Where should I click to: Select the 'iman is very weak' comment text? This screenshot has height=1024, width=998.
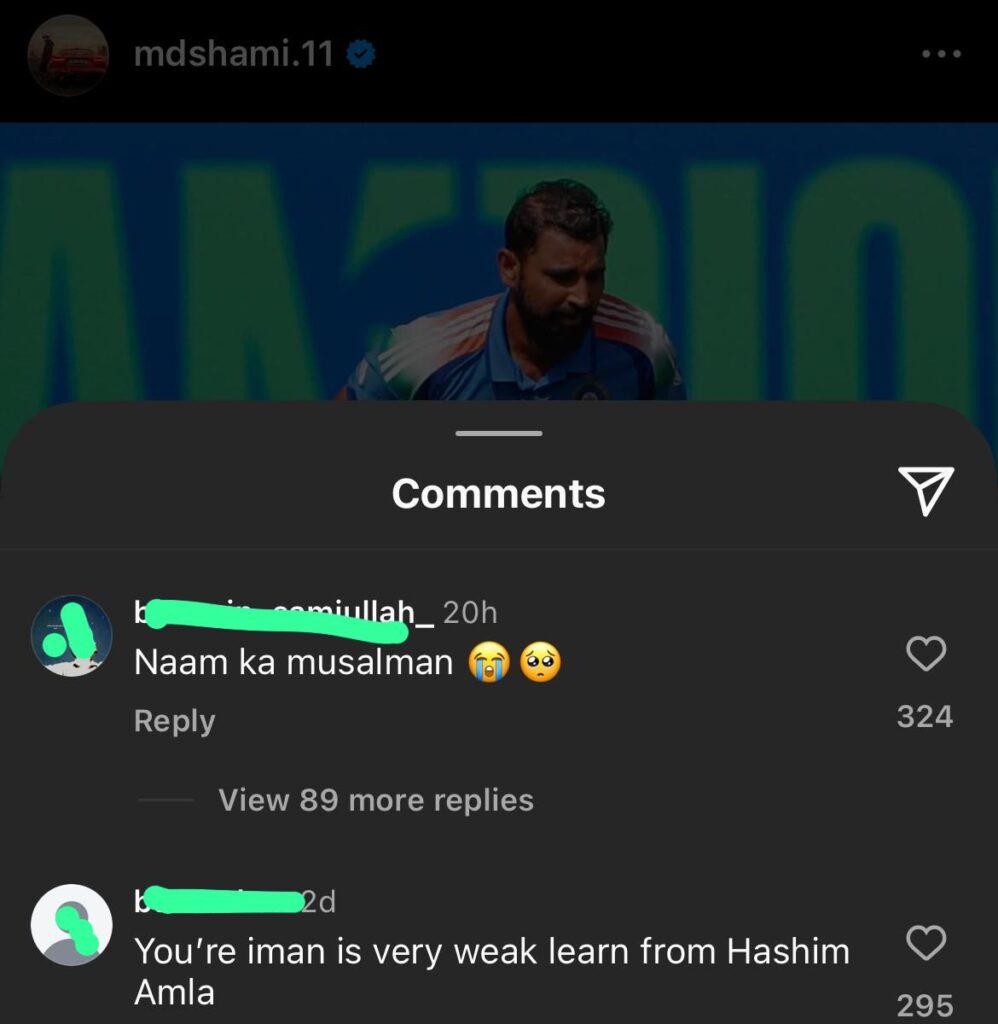coord(492,971)
